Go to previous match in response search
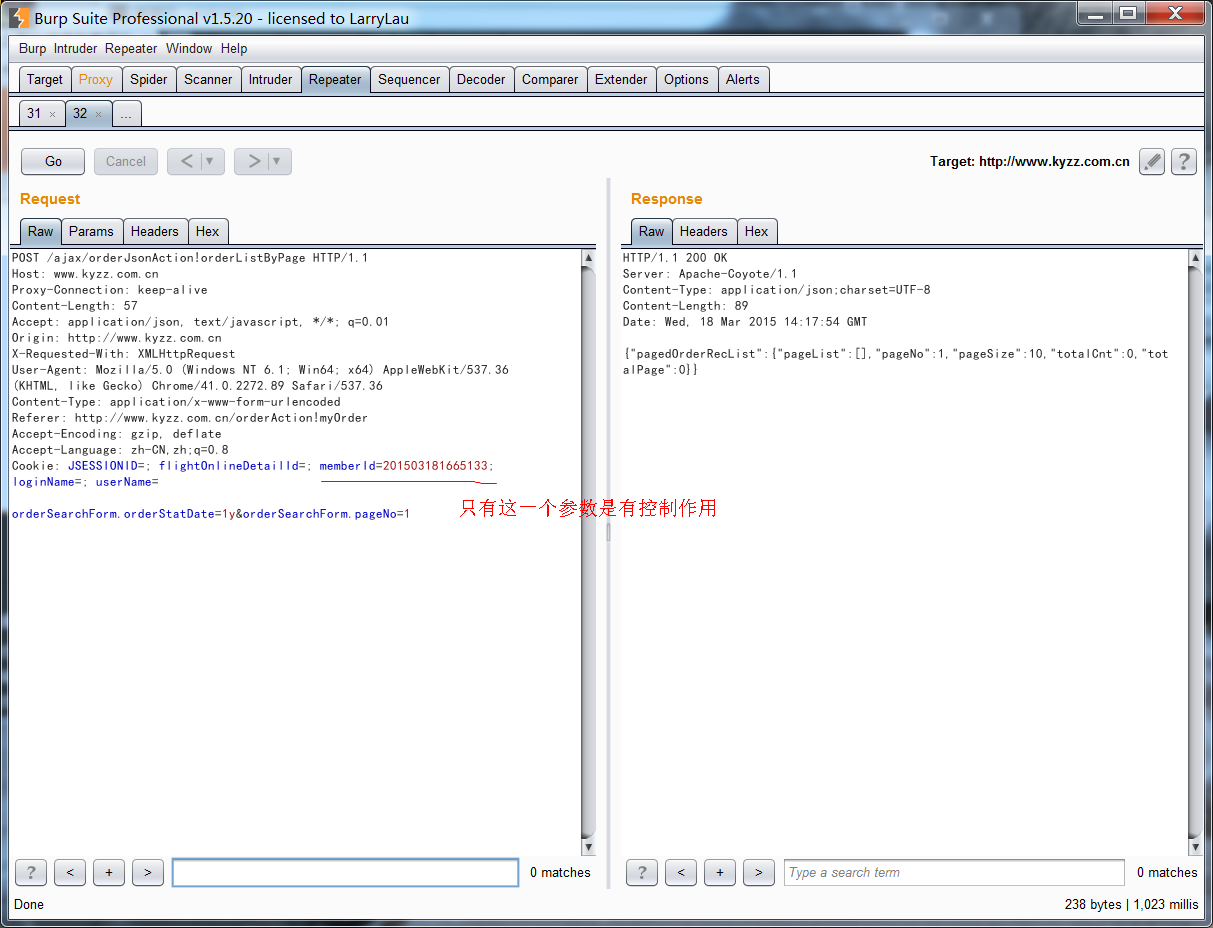The height and width of the screenshot is (928, 1213). point(681,873)
